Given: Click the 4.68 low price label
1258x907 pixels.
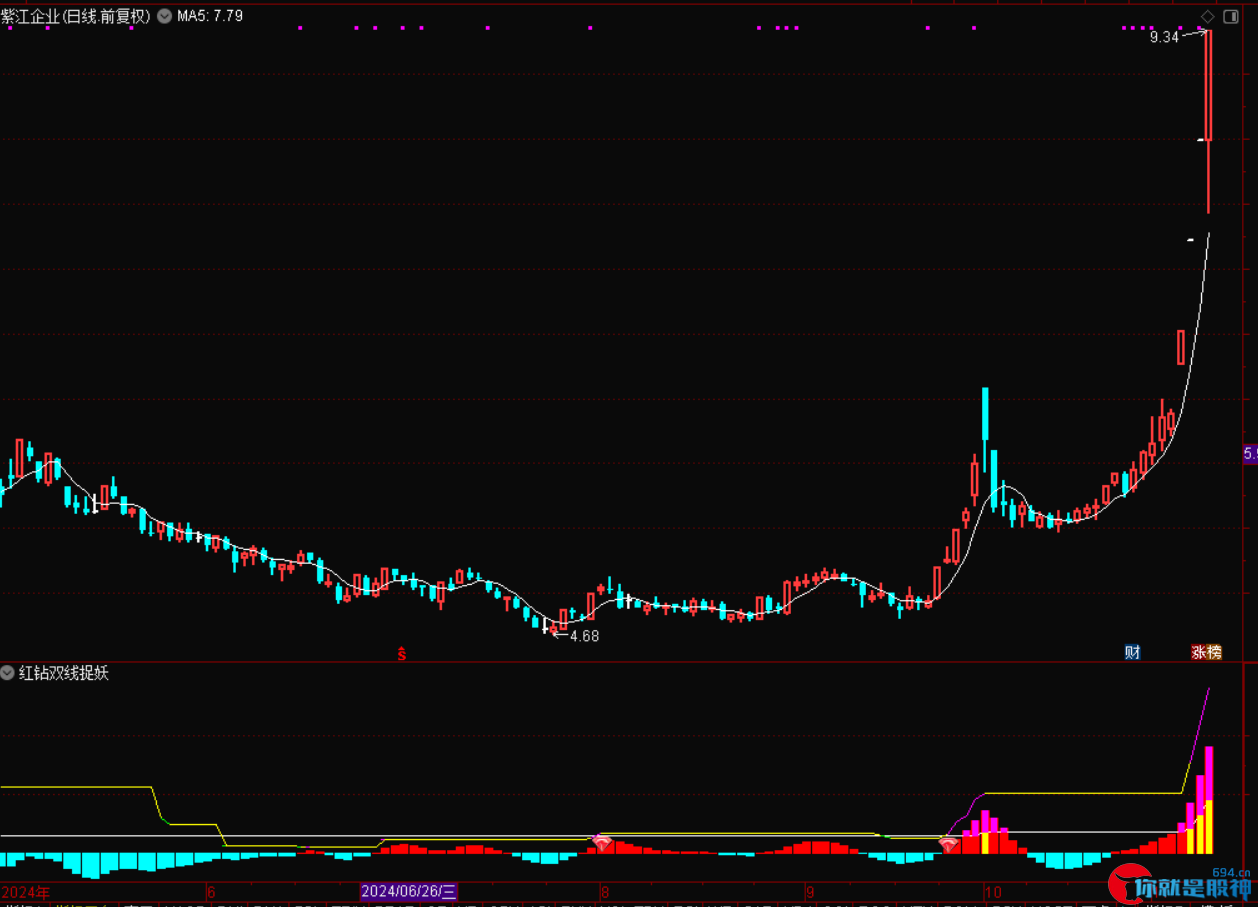Looking at the screenshot, I should coord(584,635).
